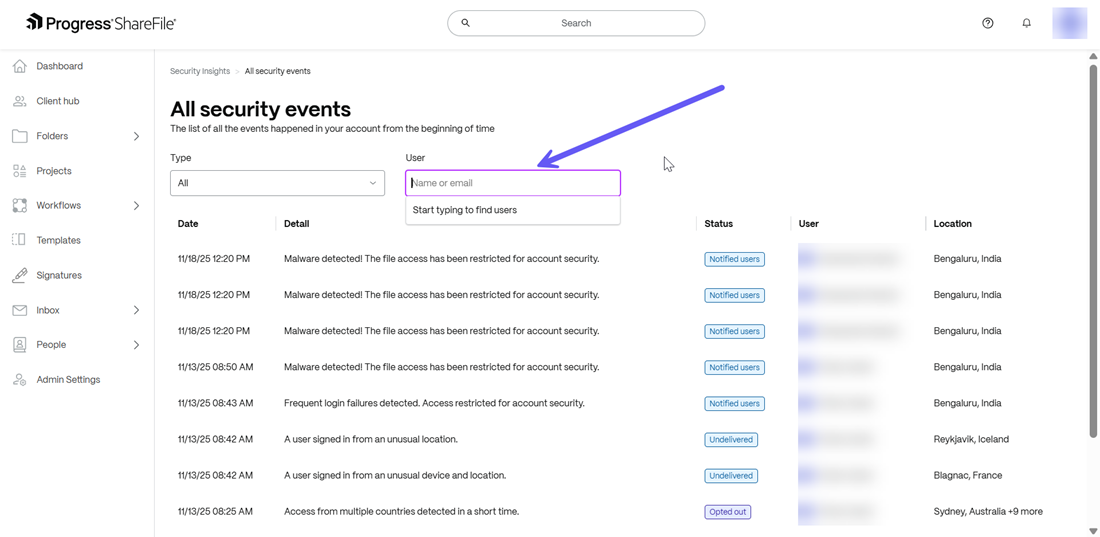This screenshot has width=1100, height=537.
Task: Expand the Inbox submenu arrow
Action: coord(136,310)
